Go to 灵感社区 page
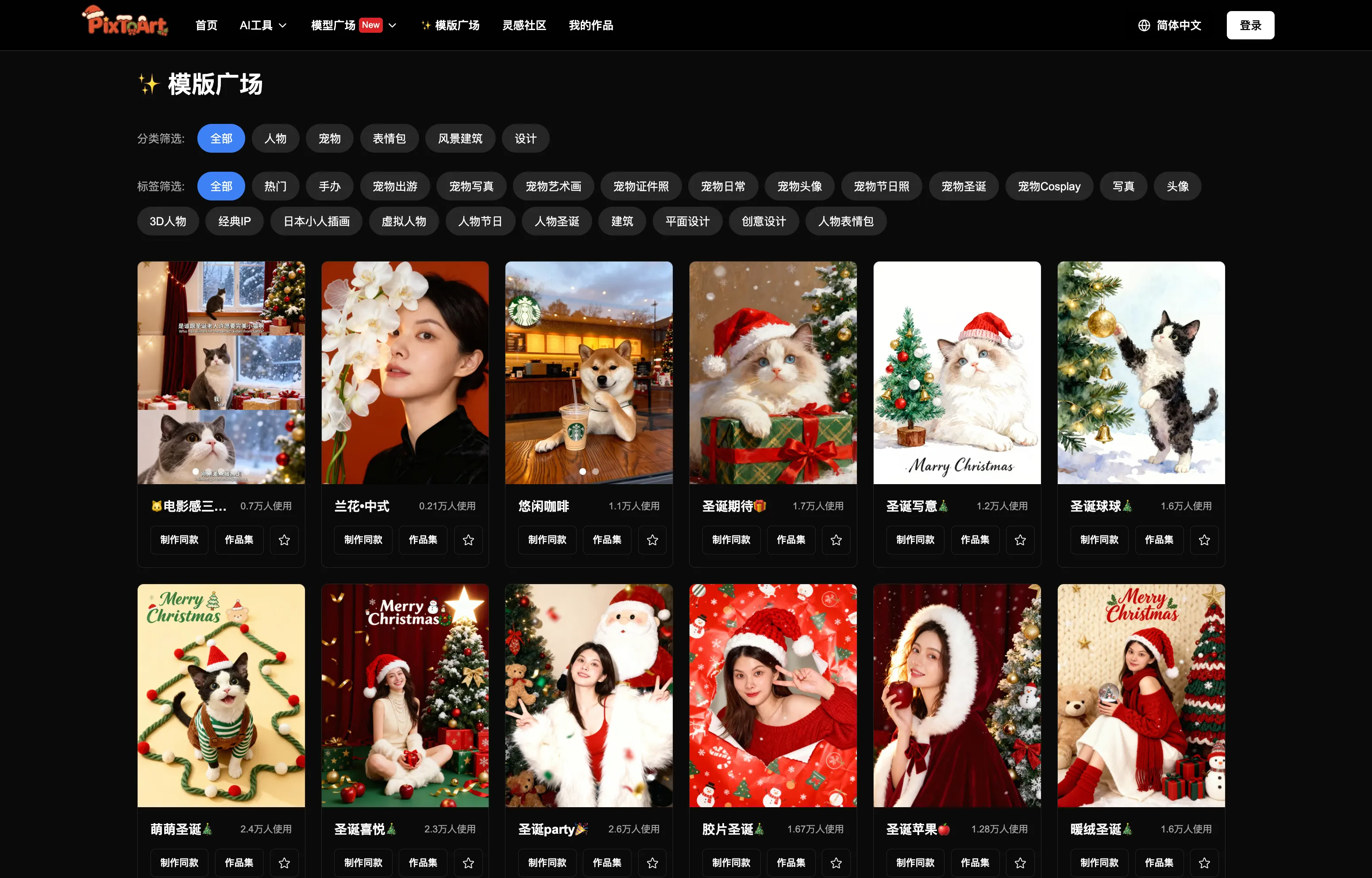Viewport: 1372px width, 878px height. (524, 25)
